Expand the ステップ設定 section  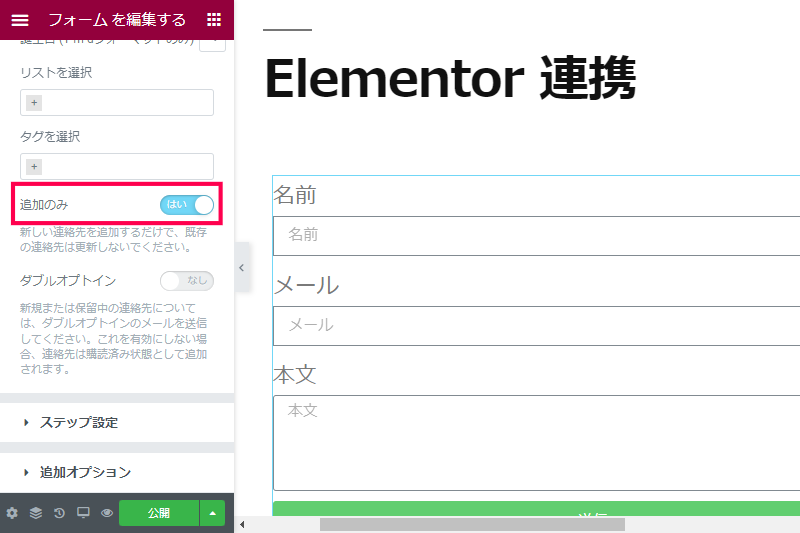117,422
